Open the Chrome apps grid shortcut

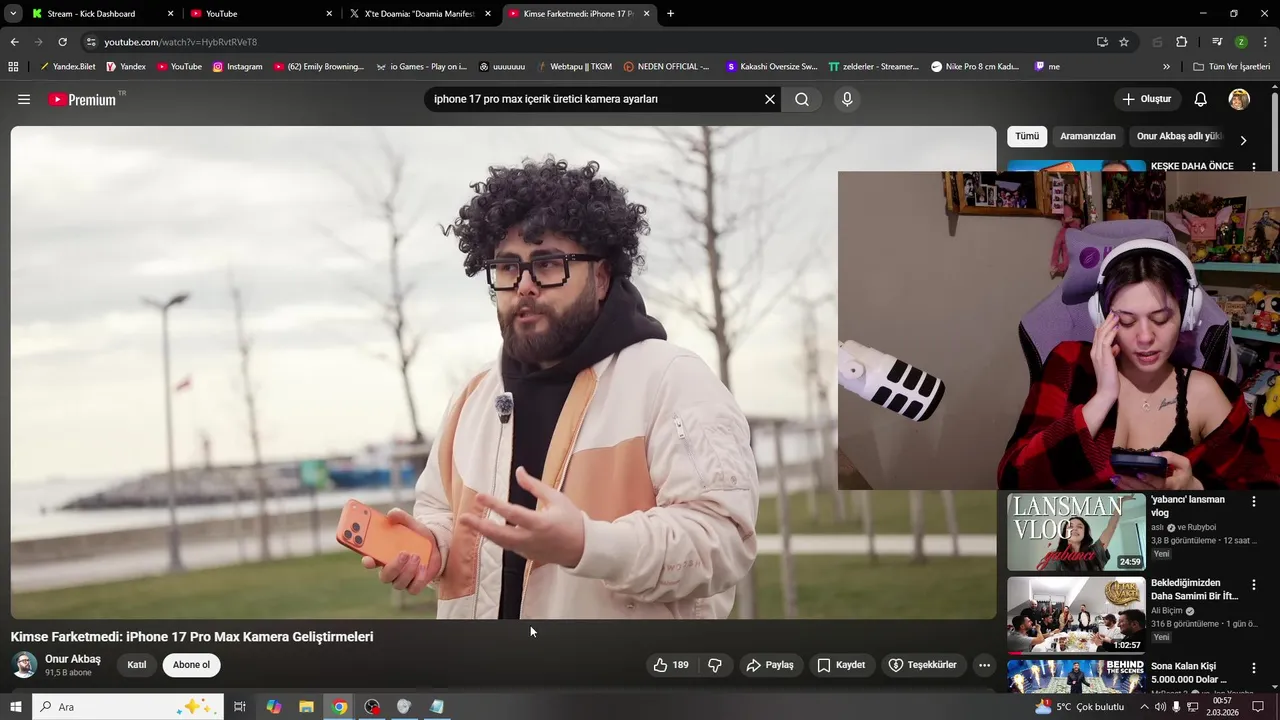pos(13,67)
